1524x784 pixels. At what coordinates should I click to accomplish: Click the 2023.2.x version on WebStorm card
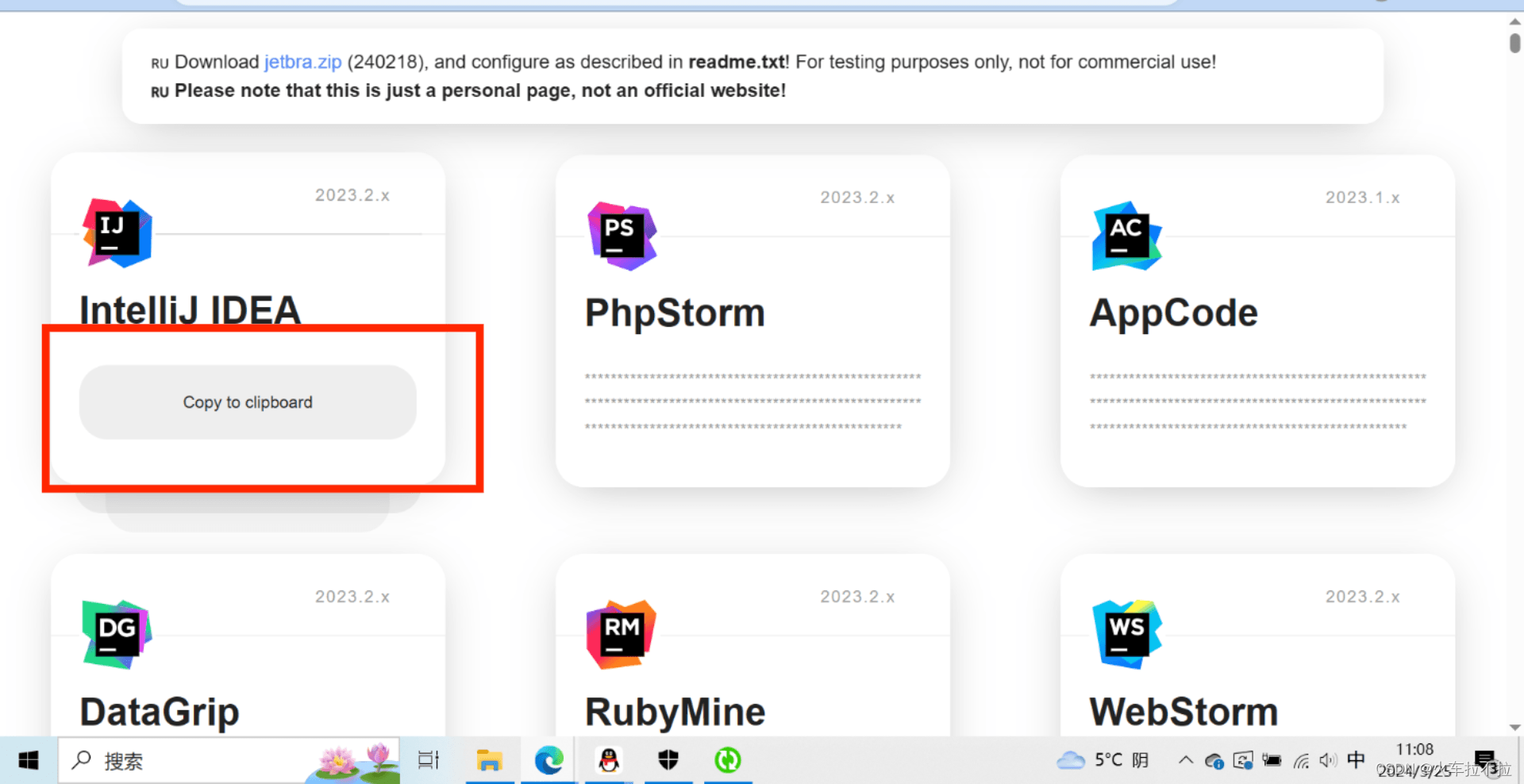pos(1363,597)
